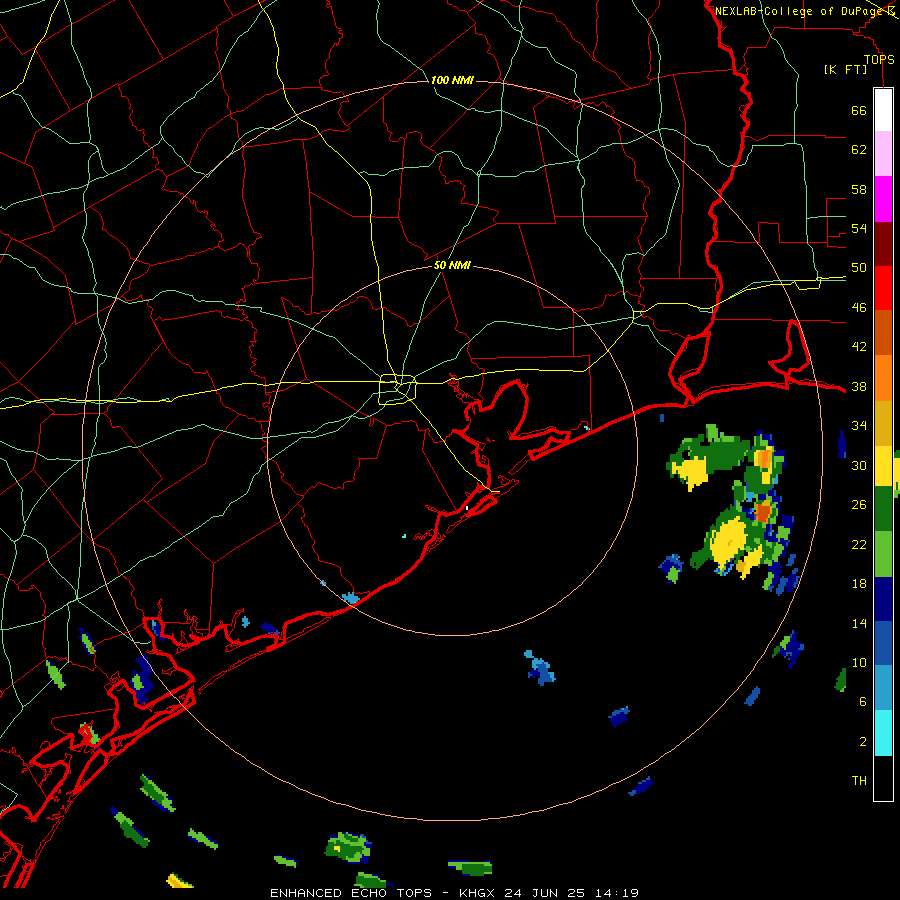Click the yellow legend swatch
The image size is (900, 900).
883,466
